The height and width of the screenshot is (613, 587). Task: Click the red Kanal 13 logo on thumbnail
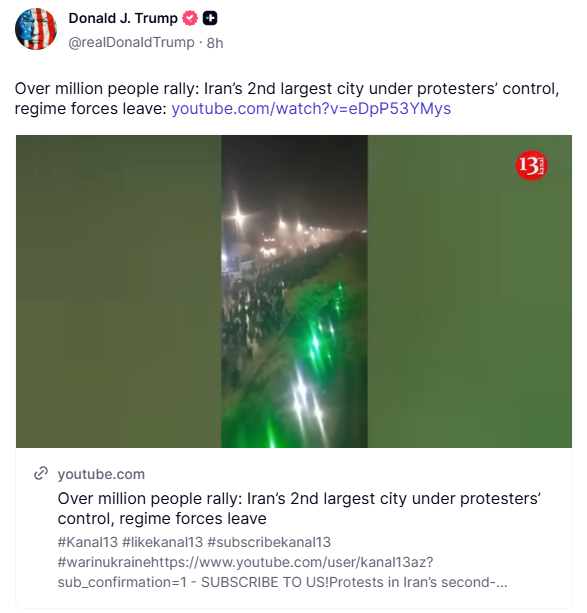tap(531, 165)
